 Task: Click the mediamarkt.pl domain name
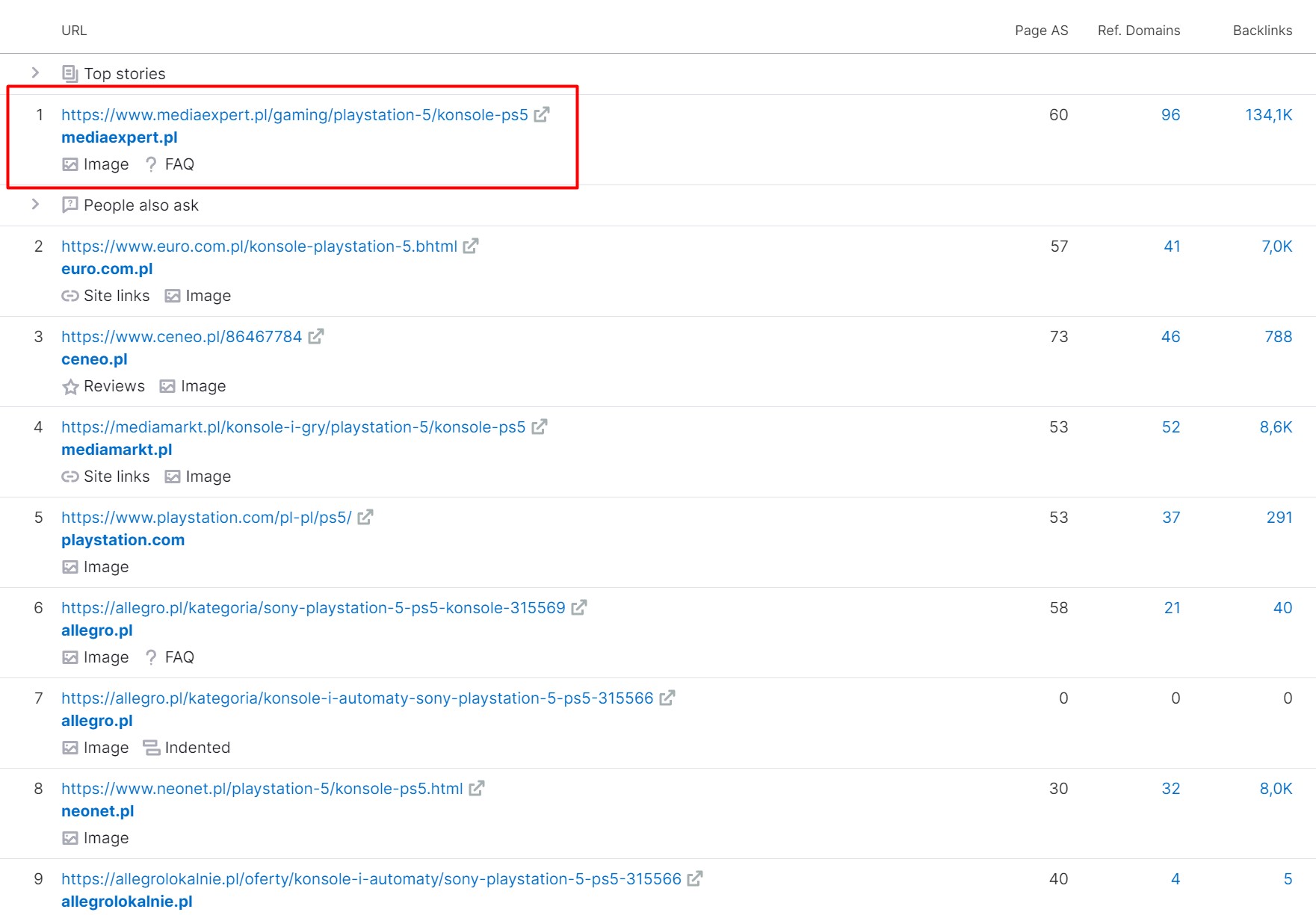(x=117, y=450)
